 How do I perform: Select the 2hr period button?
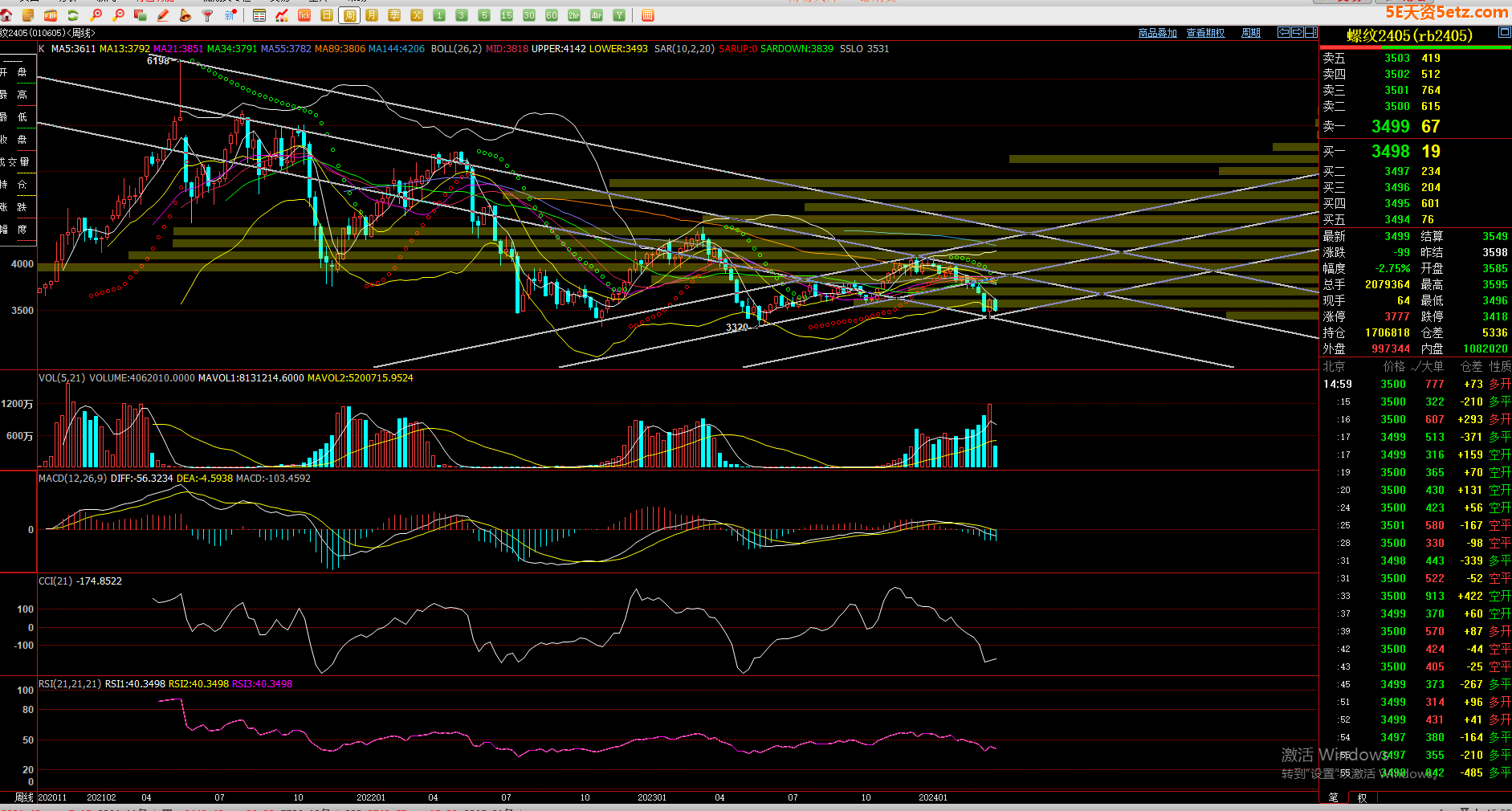pos(574,15)
